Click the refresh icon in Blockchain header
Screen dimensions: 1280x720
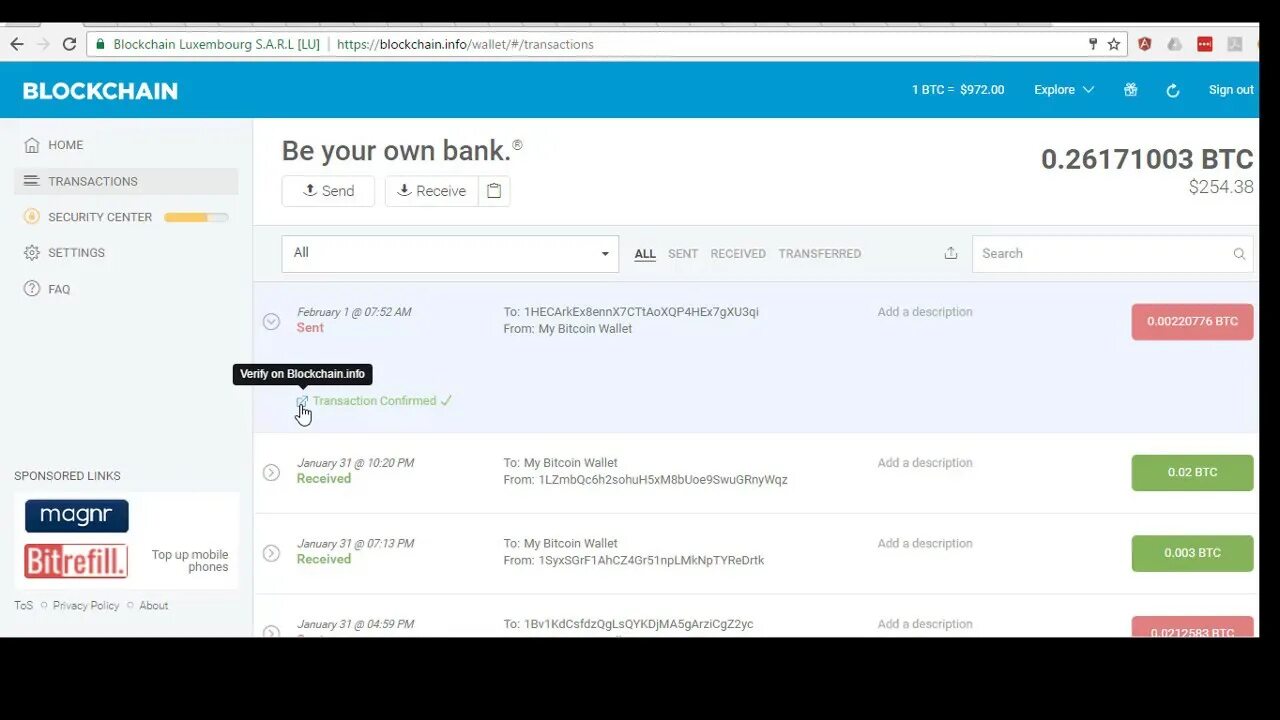pos(1173,90)
